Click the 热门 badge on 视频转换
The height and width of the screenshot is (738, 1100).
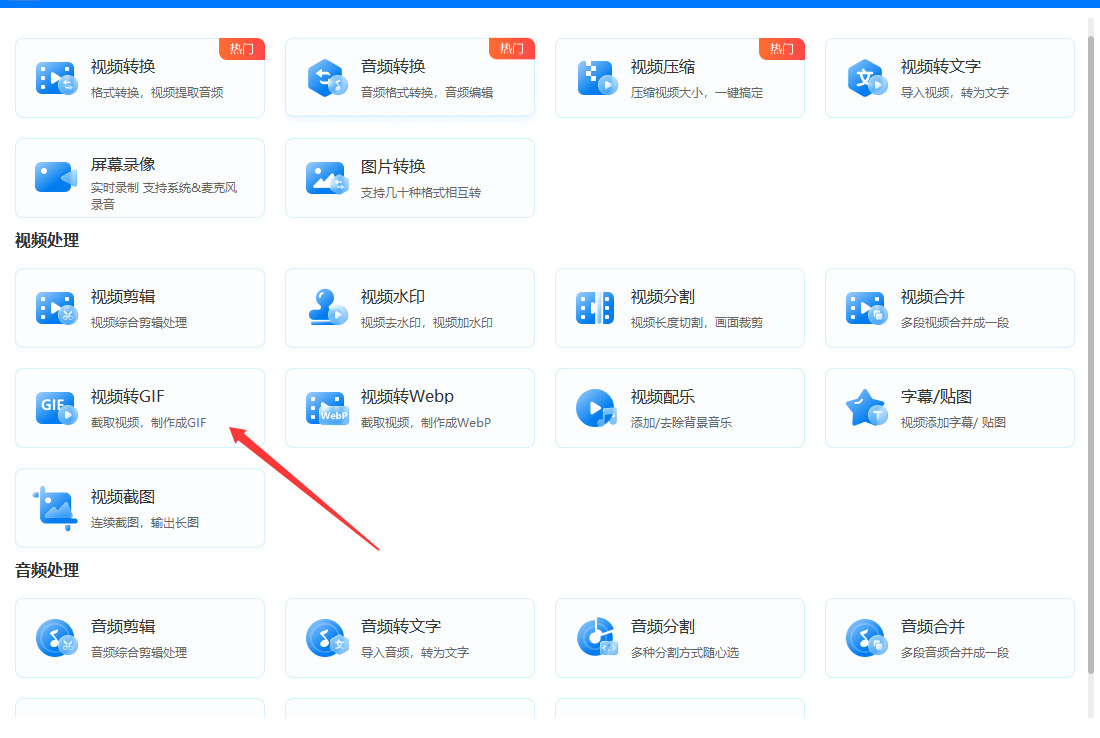[x=242, y=49]
